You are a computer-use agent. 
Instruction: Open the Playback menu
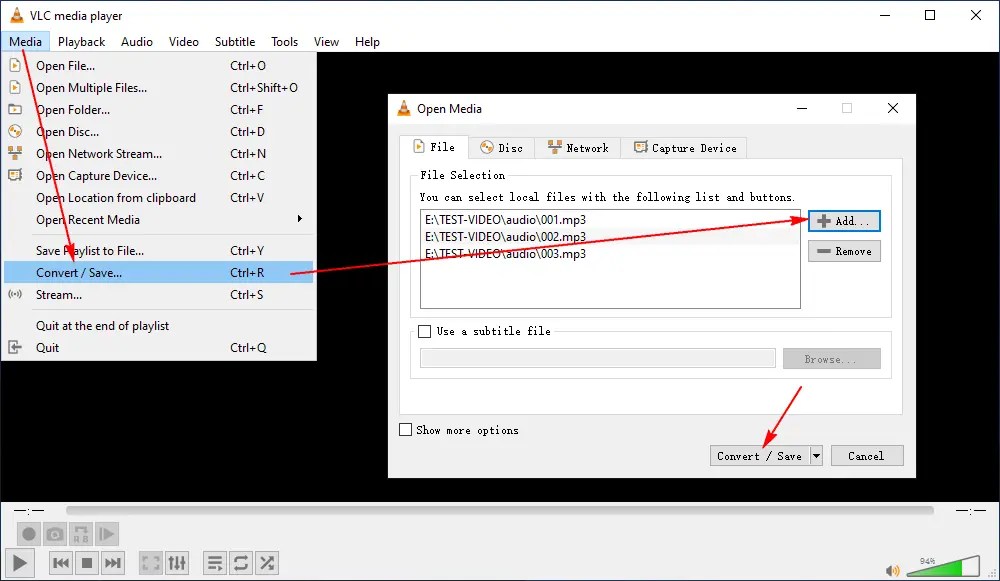click(81, 41)
